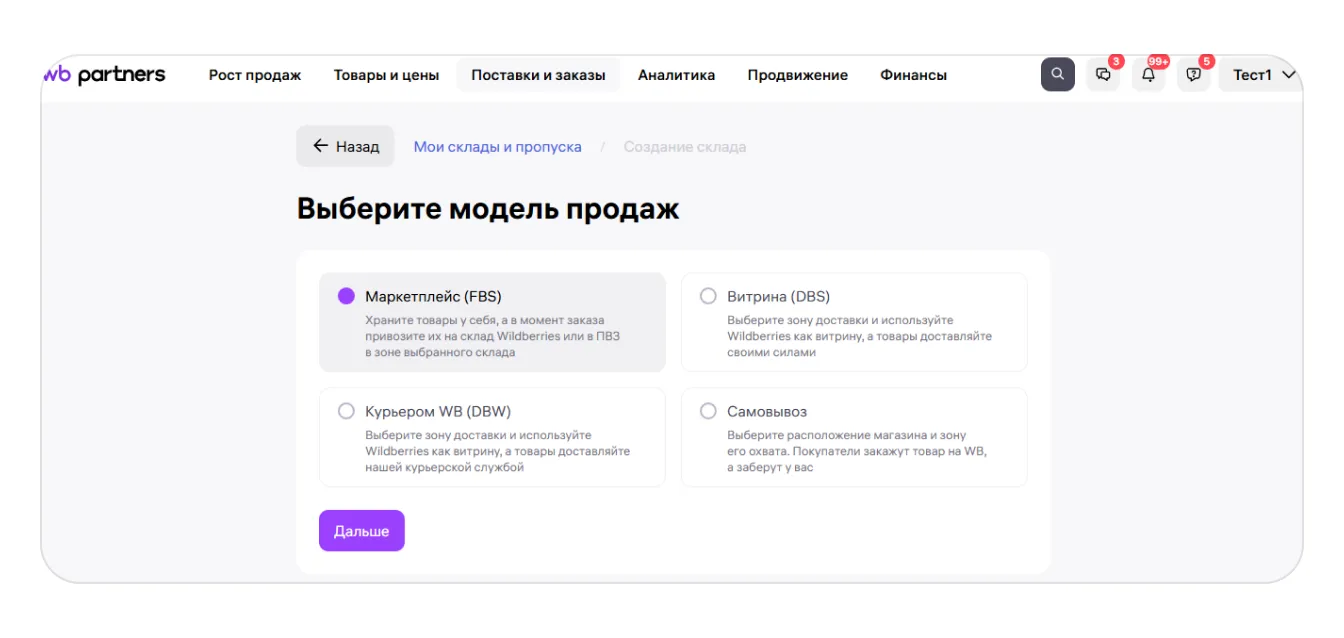This screenshot has width=1344, height=638.
Task: Open the Продвижение menu item
Action: [797, 75]
